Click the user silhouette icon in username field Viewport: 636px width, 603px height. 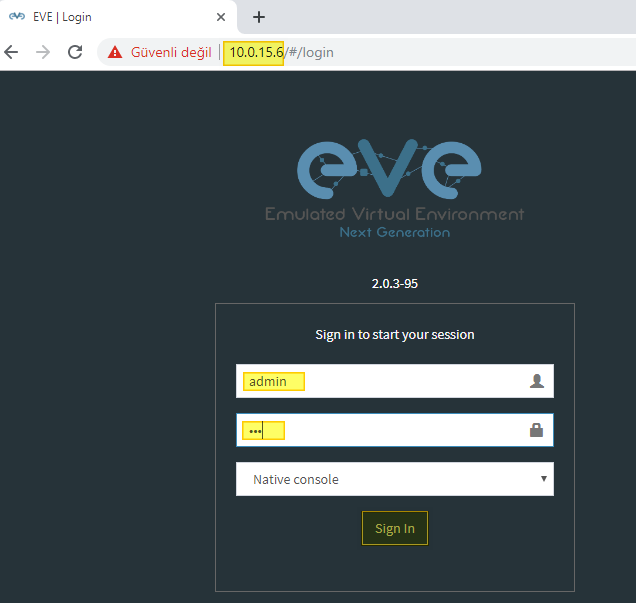[537, 381]
